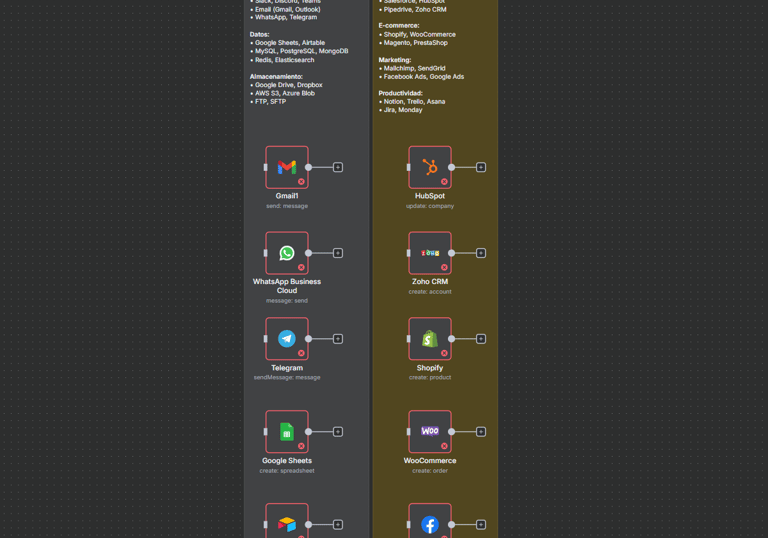The width and height of the screenshot is (768, 538).
Task: Add a node after Facebook node
Action: click(481, 525)
